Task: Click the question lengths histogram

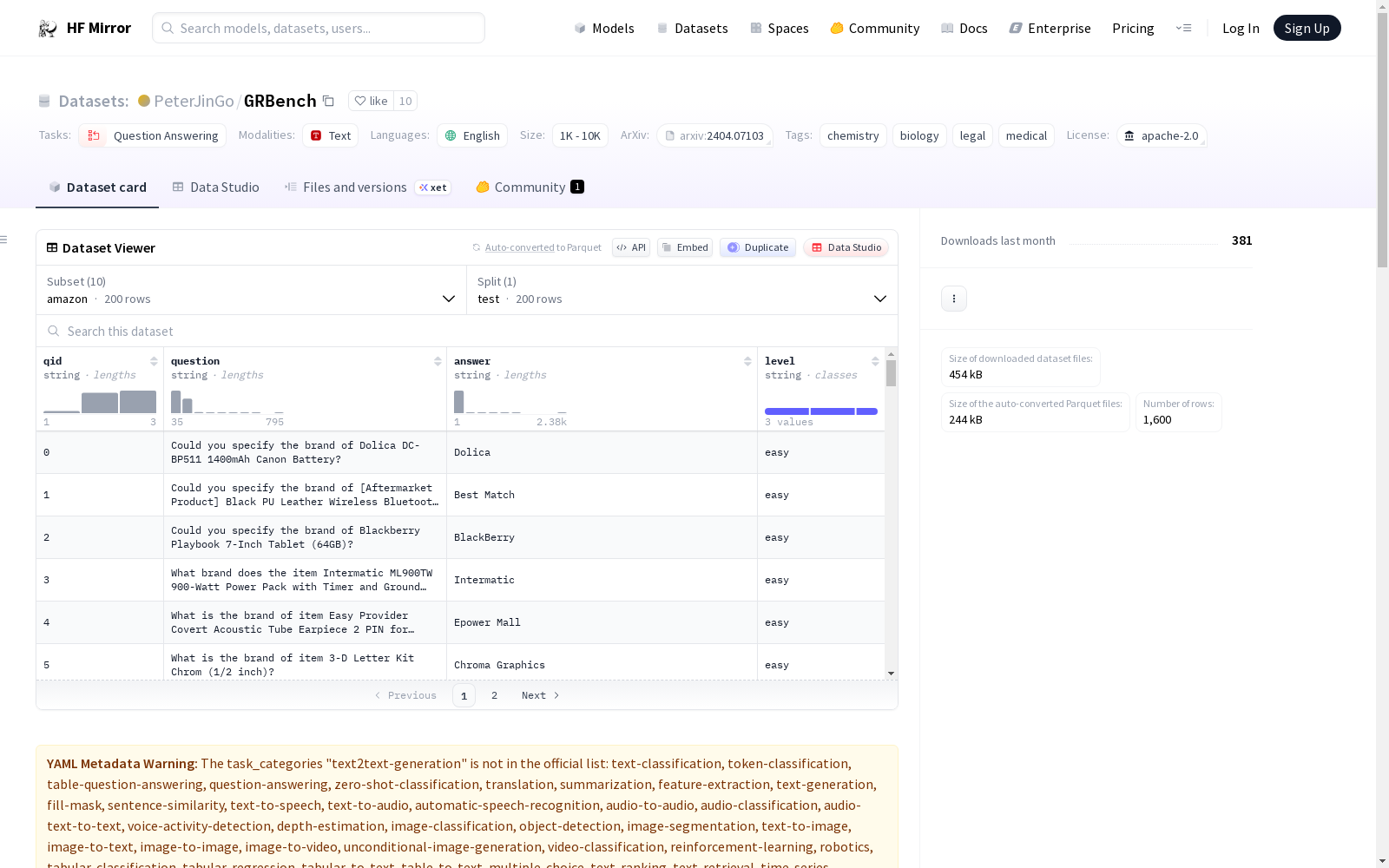Action: [x=227, y=402]
